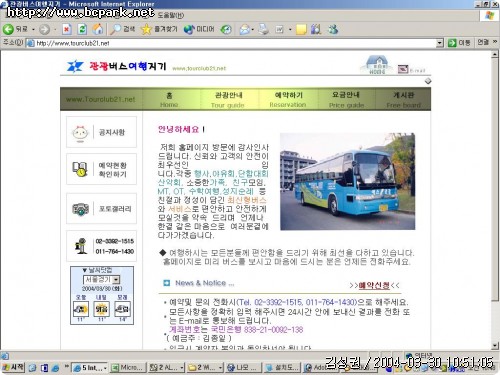Viewport: 500px width, 375px height.
Task: Open the Back button history dropdown arrow
Action: 33,30
